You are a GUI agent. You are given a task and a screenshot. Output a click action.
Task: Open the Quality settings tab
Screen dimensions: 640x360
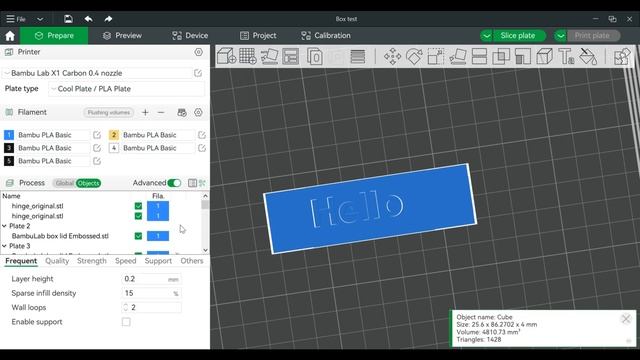click(x=57, y=261)
